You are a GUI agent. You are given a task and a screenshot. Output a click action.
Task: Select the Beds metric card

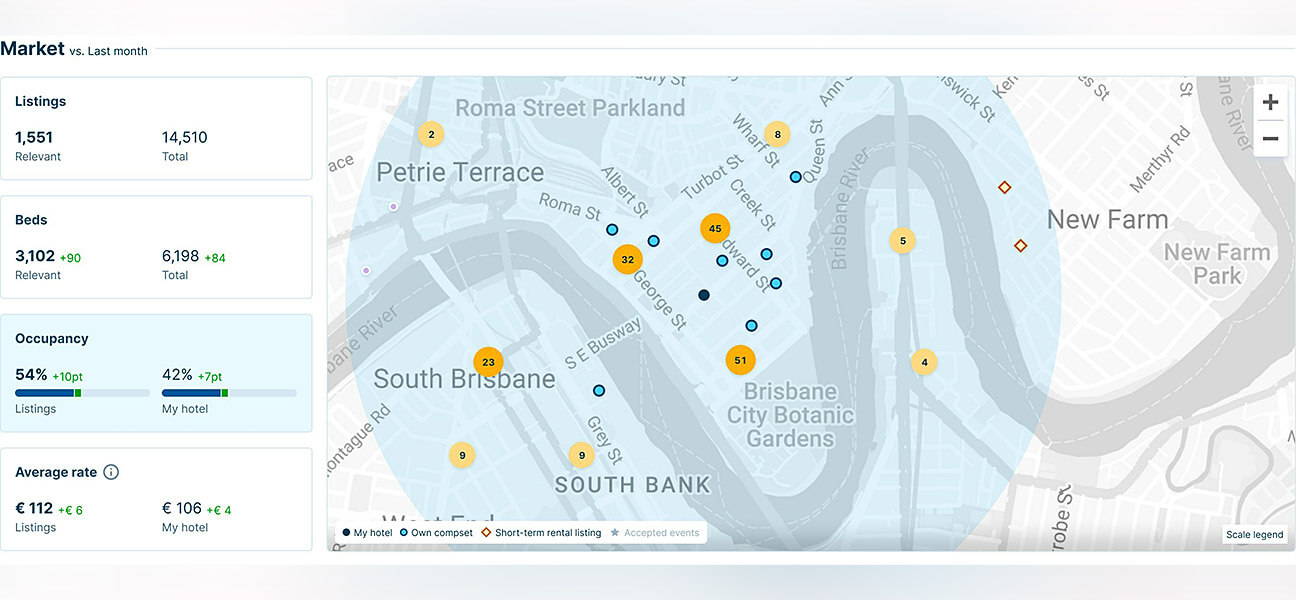click(x=156, y=246)
